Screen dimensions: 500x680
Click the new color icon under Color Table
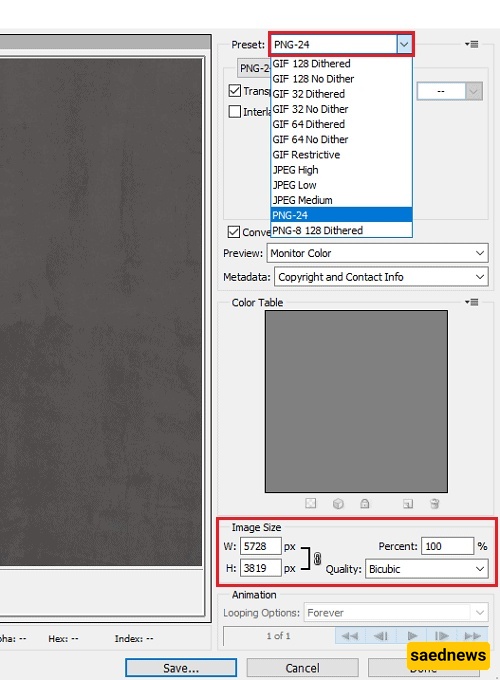(408, 503)
